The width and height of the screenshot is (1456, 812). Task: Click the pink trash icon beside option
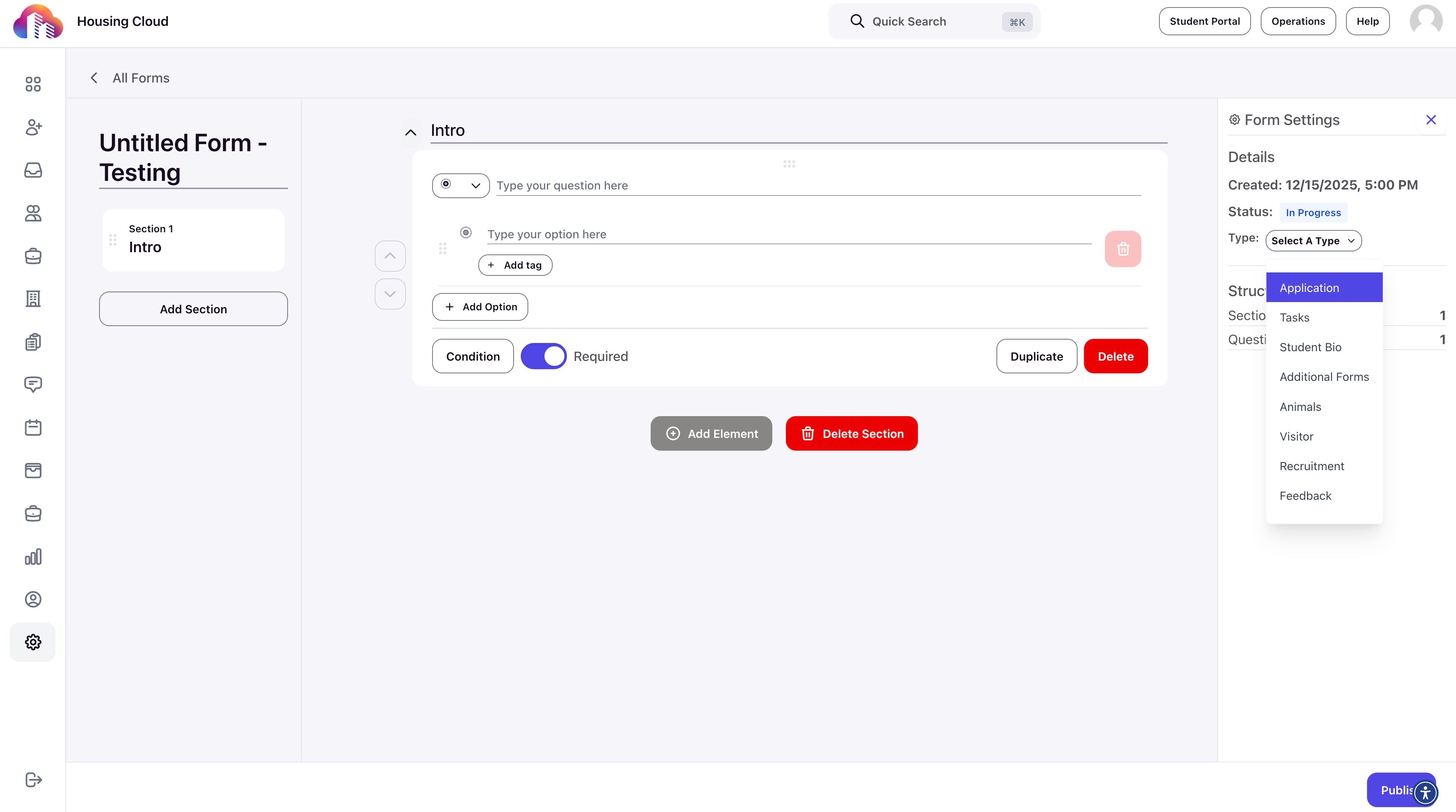[1123, 249]
